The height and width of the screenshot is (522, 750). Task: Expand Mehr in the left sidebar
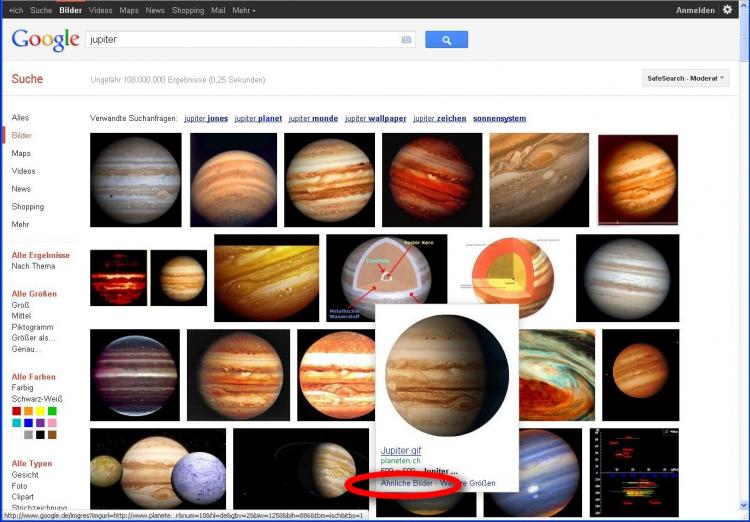tap(21, 224)
